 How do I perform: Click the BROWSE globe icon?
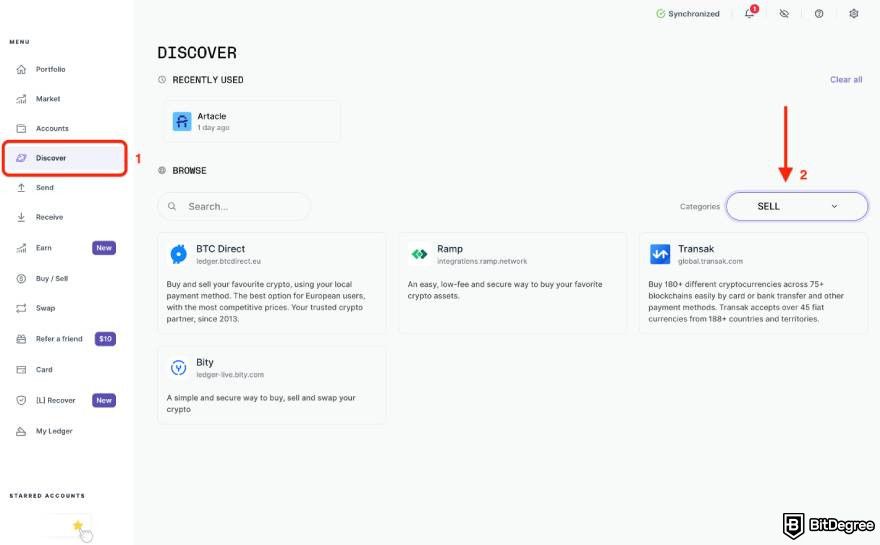162,171
